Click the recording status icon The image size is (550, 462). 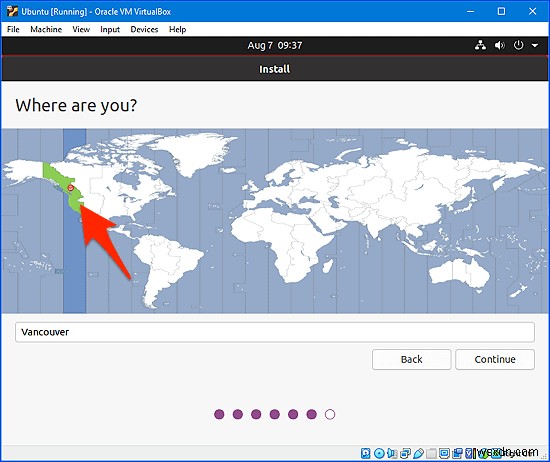(x=457, y=453)
